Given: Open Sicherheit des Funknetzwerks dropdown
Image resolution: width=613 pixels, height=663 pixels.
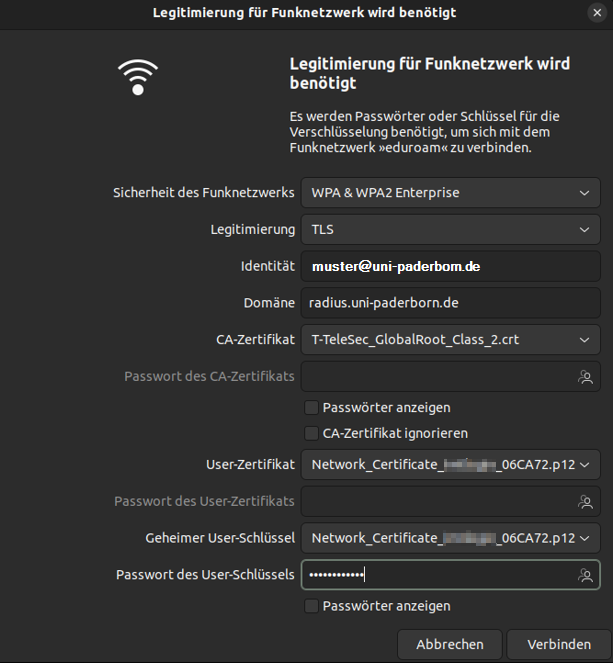Looking at the screenshot, I should (x=450, y=192).
